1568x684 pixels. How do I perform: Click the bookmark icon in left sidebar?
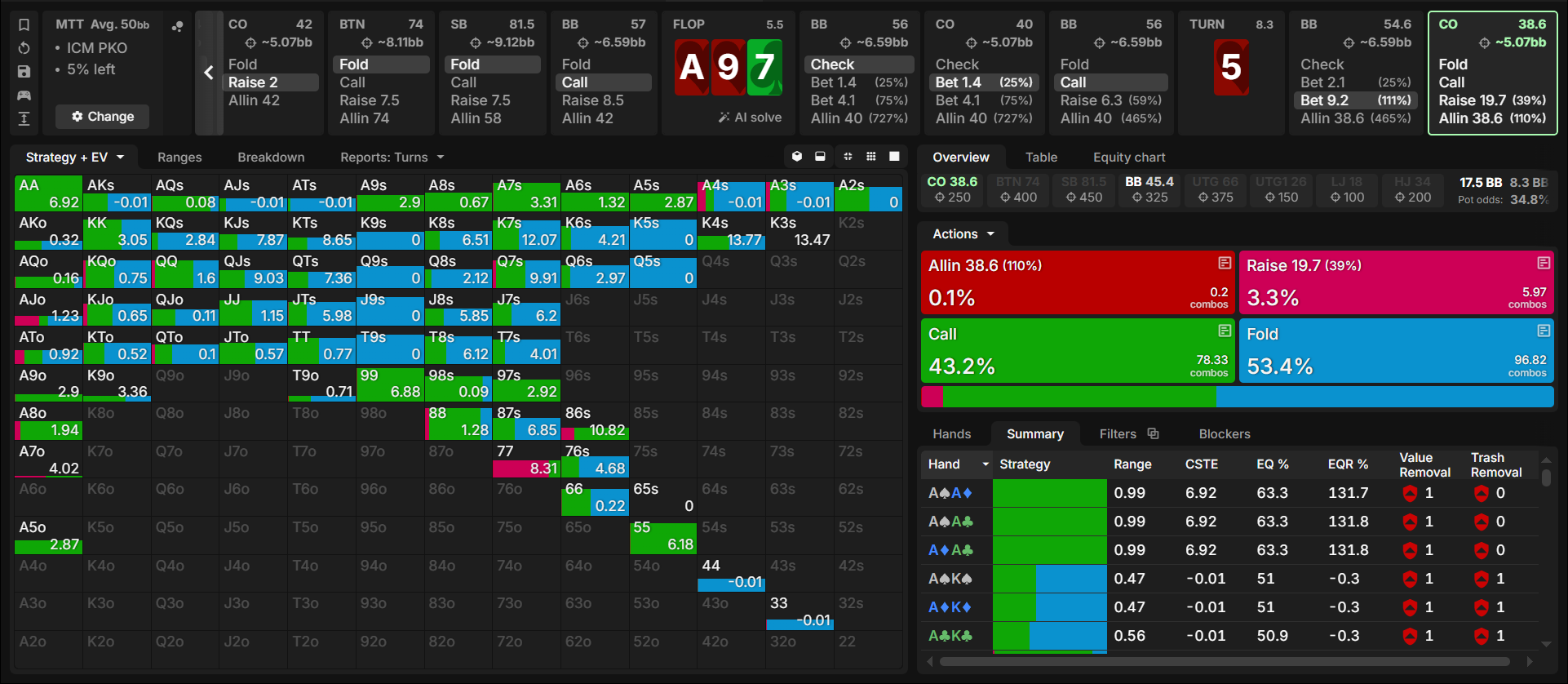[24, 24]
